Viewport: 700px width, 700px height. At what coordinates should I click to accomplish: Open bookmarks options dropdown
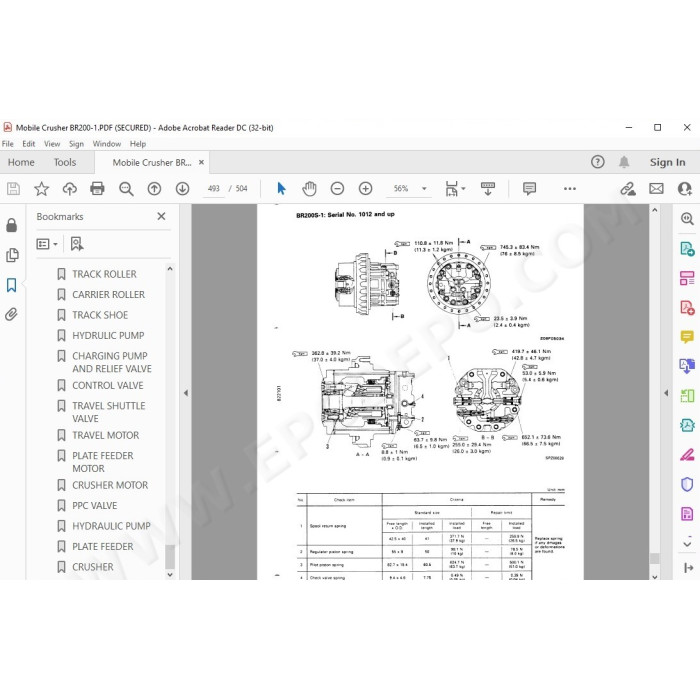tap(47, 244)
